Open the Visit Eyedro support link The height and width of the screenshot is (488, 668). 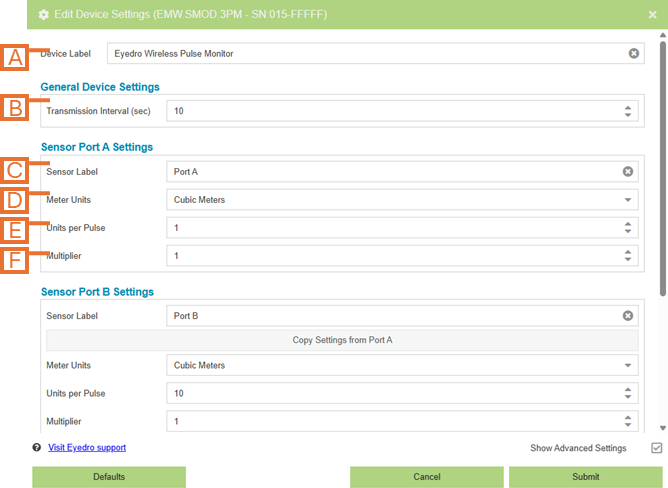87,448
